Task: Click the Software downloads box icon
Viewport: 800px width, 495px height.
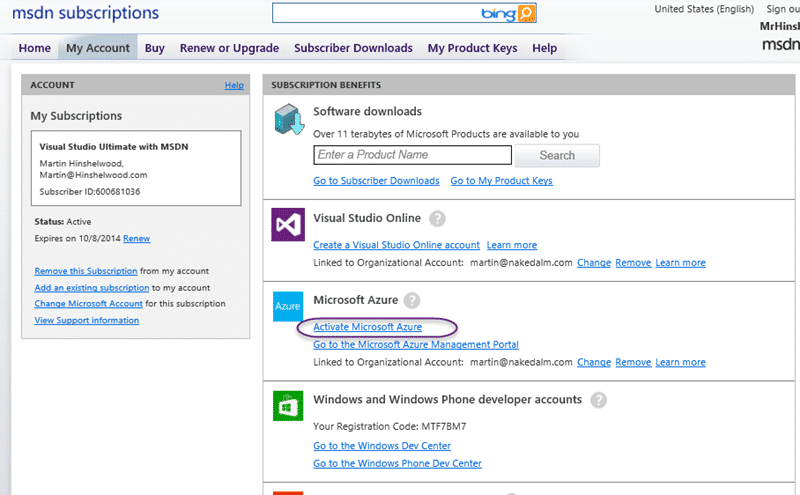Action: (289, 119)
